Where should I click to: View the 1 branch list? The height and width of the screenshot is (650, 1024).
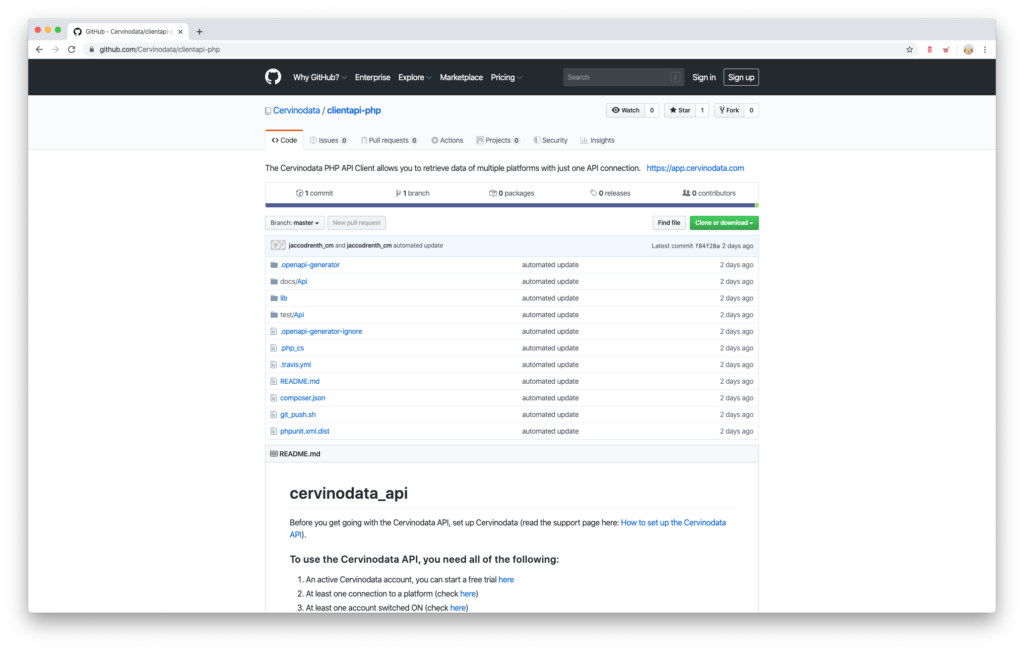[413, 193]
